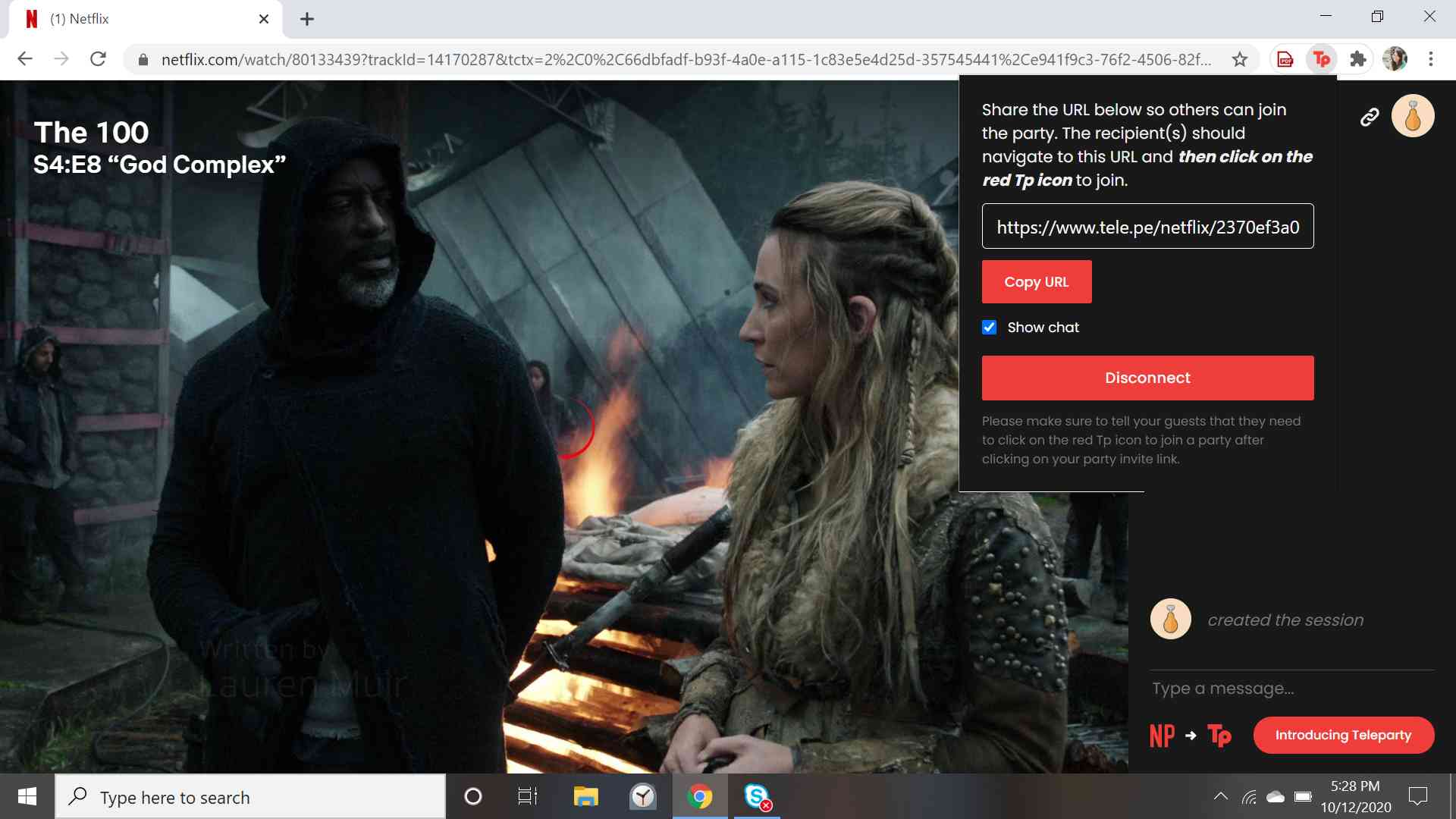Go back to the previous page
Viewport: 1456px width, 819px height.
coord(25,59)
